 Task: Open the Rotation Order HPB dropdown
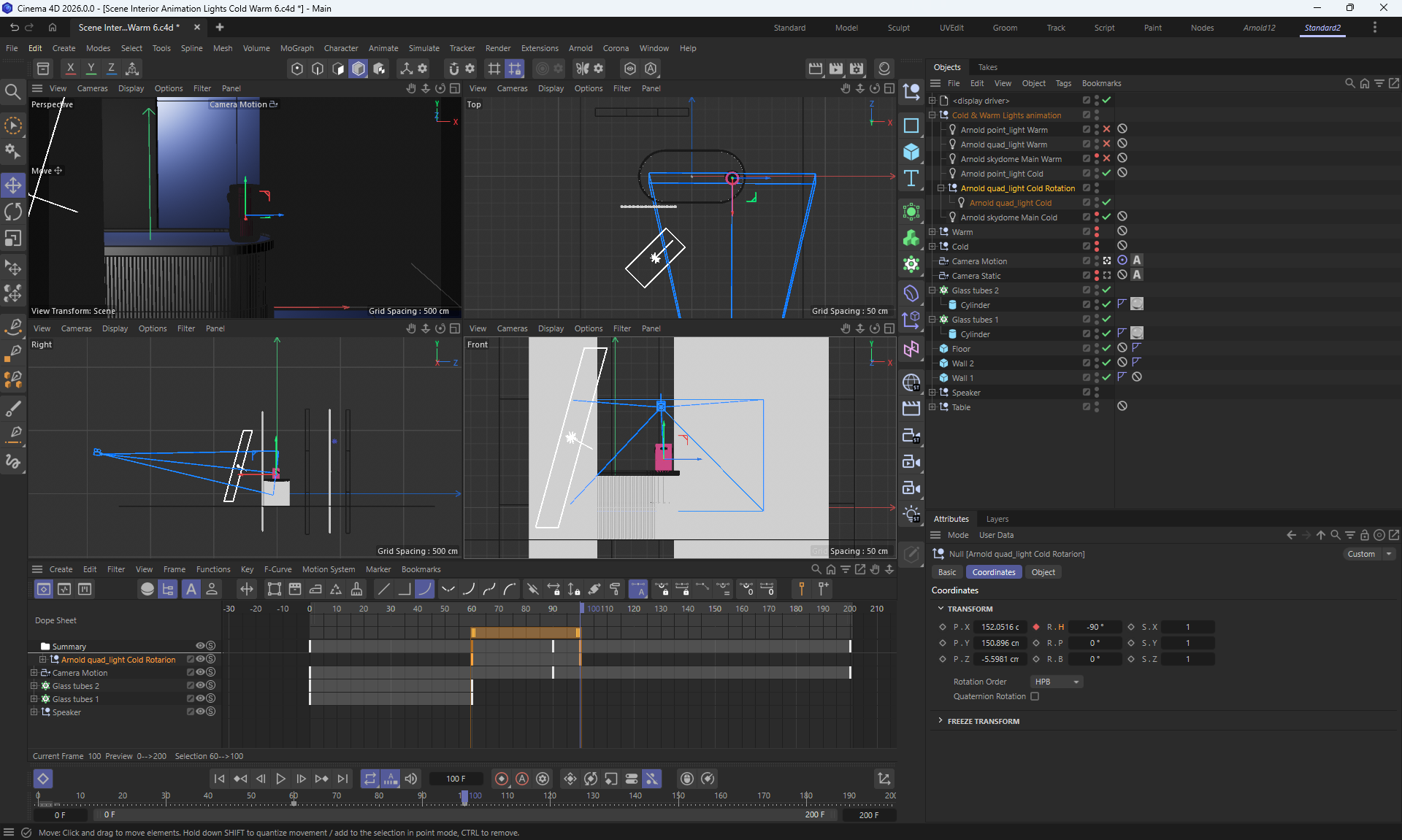(x=1057, y=682)
